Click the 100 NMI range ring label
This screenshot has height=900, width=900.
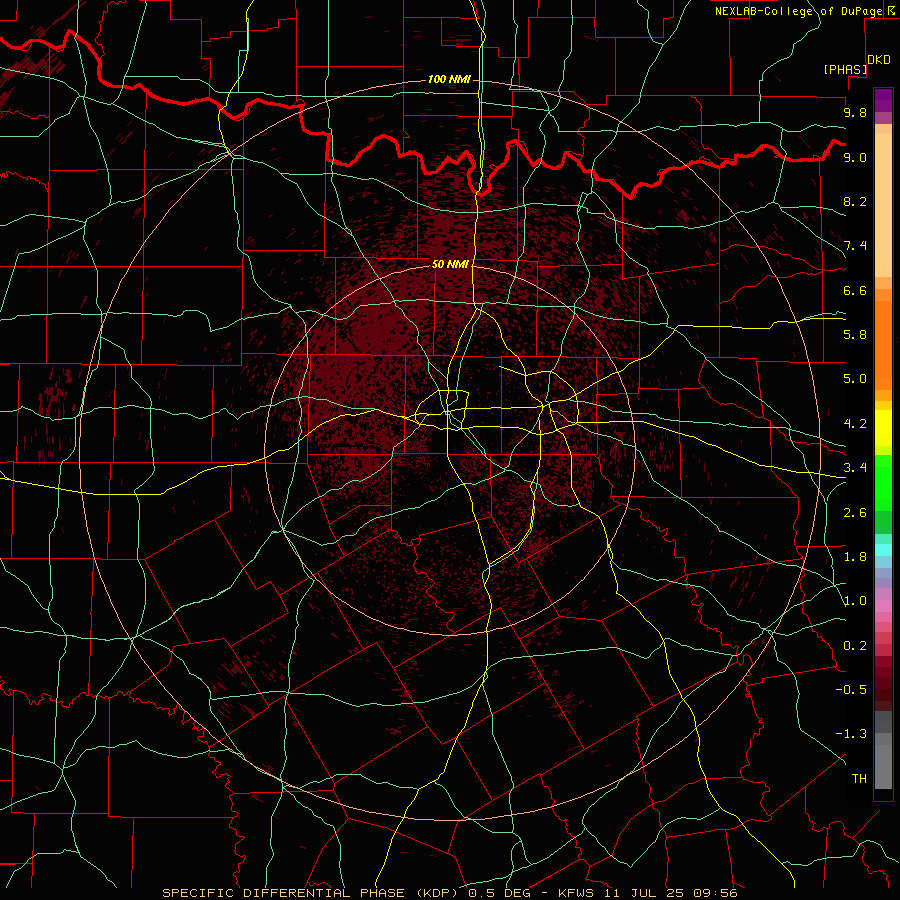pos(449,79)
